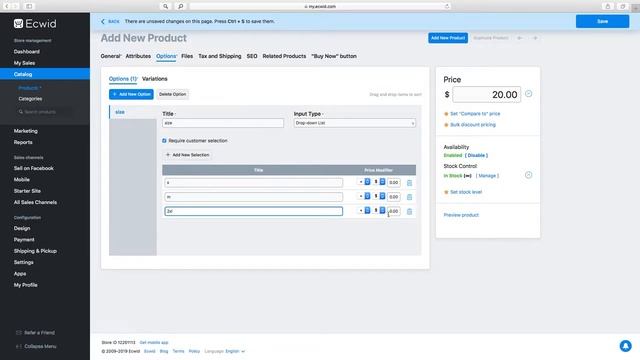640x360 pixels.
Task: Delete the 'm' selection row
Action: [409, 197]
